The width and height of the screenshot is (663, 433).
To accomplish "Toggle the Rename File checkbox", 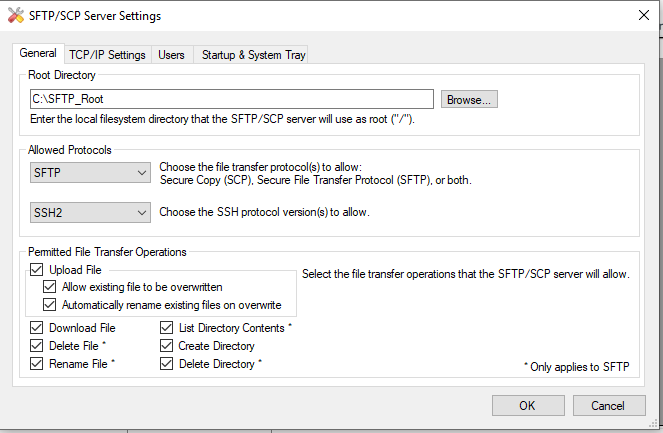I will pyautogui.click(x=38, y=364).
